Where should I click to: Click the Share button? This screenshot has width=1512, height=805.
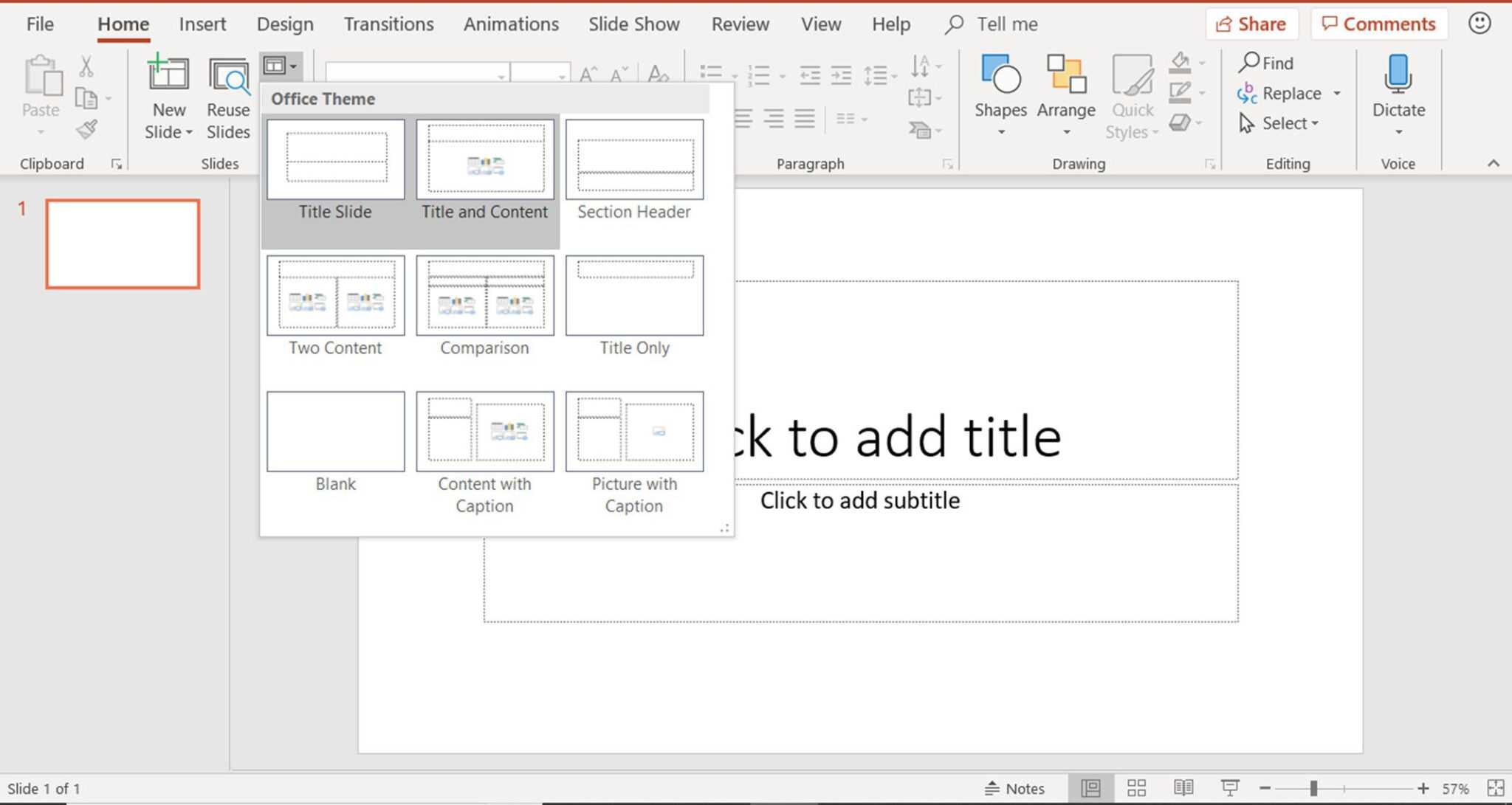tap(1251, 24)
